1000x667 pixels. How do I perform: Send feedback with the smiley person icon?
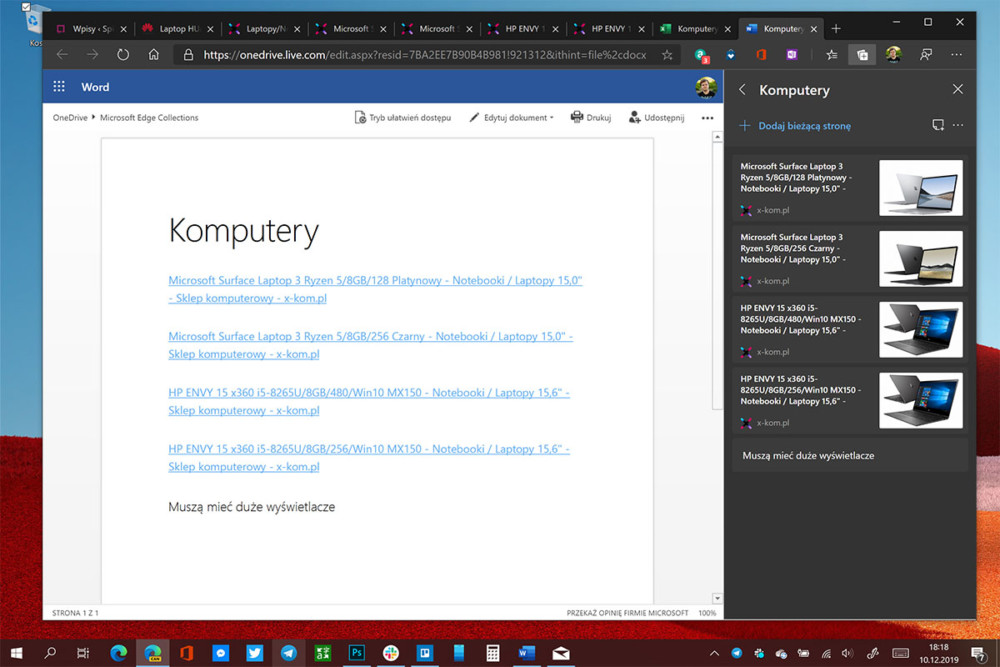(926, 55)
